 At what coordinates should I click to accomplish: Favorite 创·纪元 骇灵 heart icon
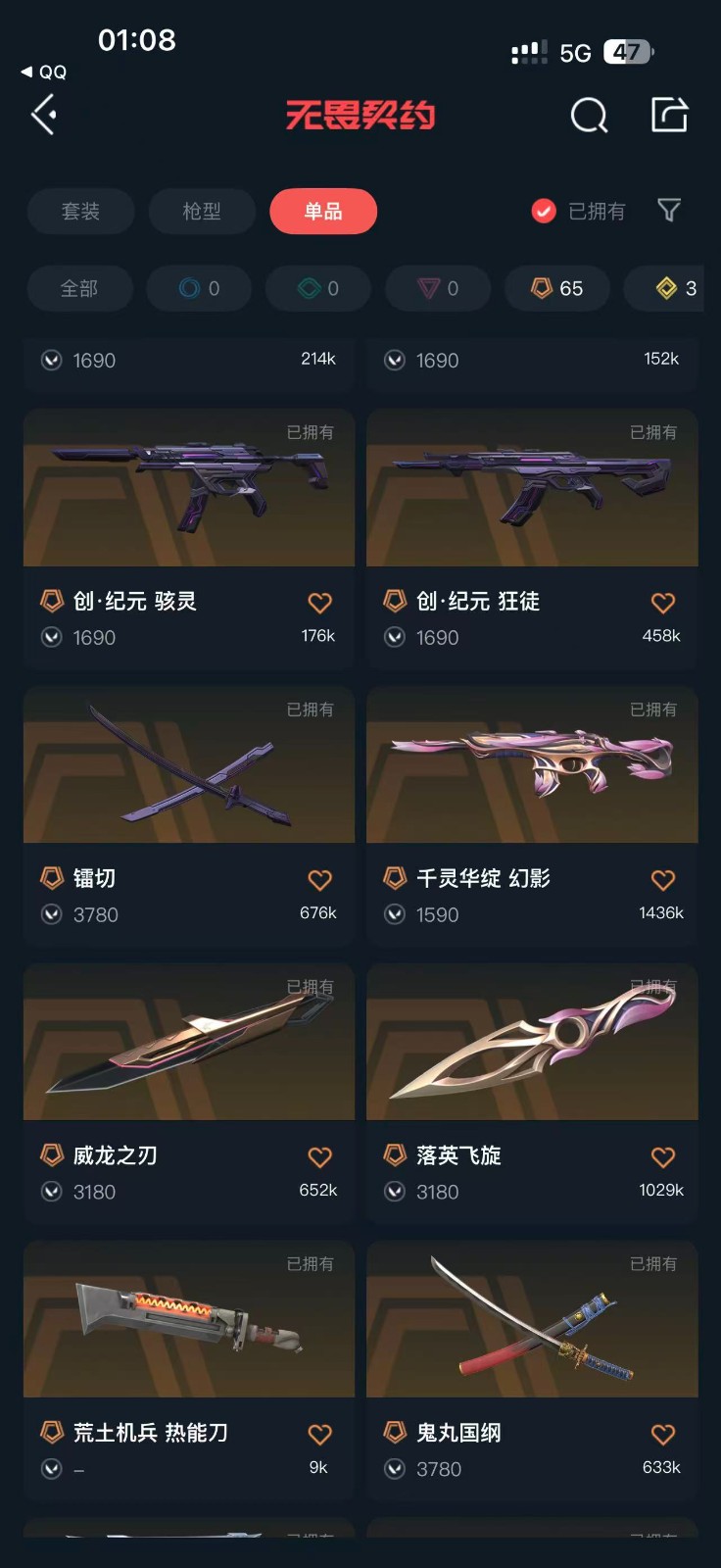coord(319,603)
